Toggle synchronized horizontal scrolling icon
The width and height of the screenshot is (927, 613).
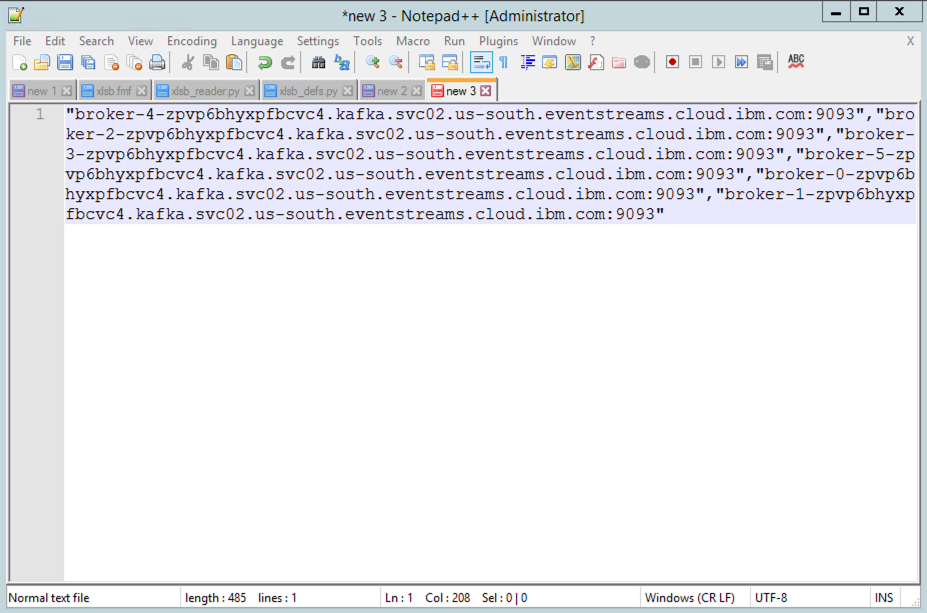click(450, 62)
